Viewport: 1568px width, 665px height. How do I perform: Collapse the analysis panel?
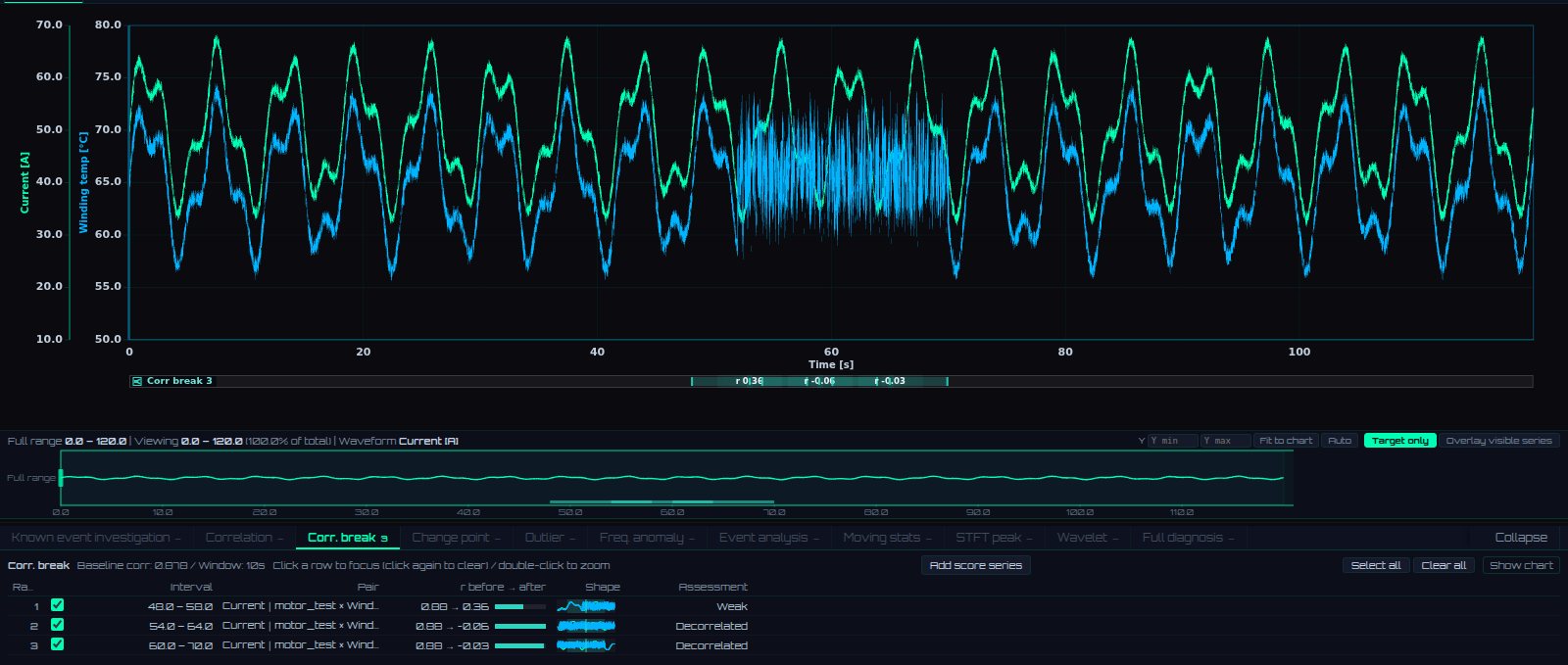(x=1521, y=538)
